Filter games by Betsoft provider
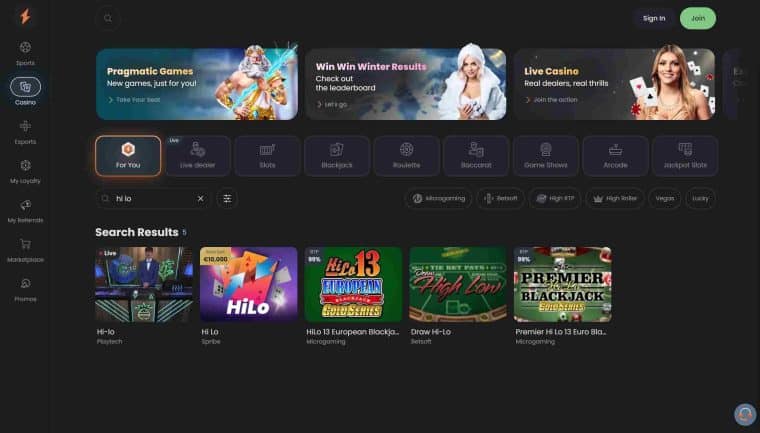Image resolution: width=760 pixels, height=433 pixels. point(501,198)
